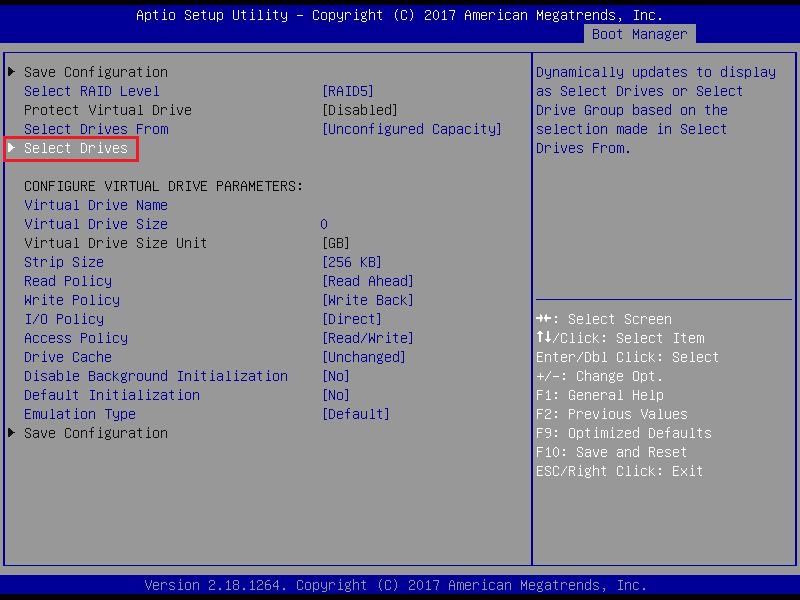Screen dimensions: 800x600
Task: Change the GB size unit option
Action: (x=335, y=243)
